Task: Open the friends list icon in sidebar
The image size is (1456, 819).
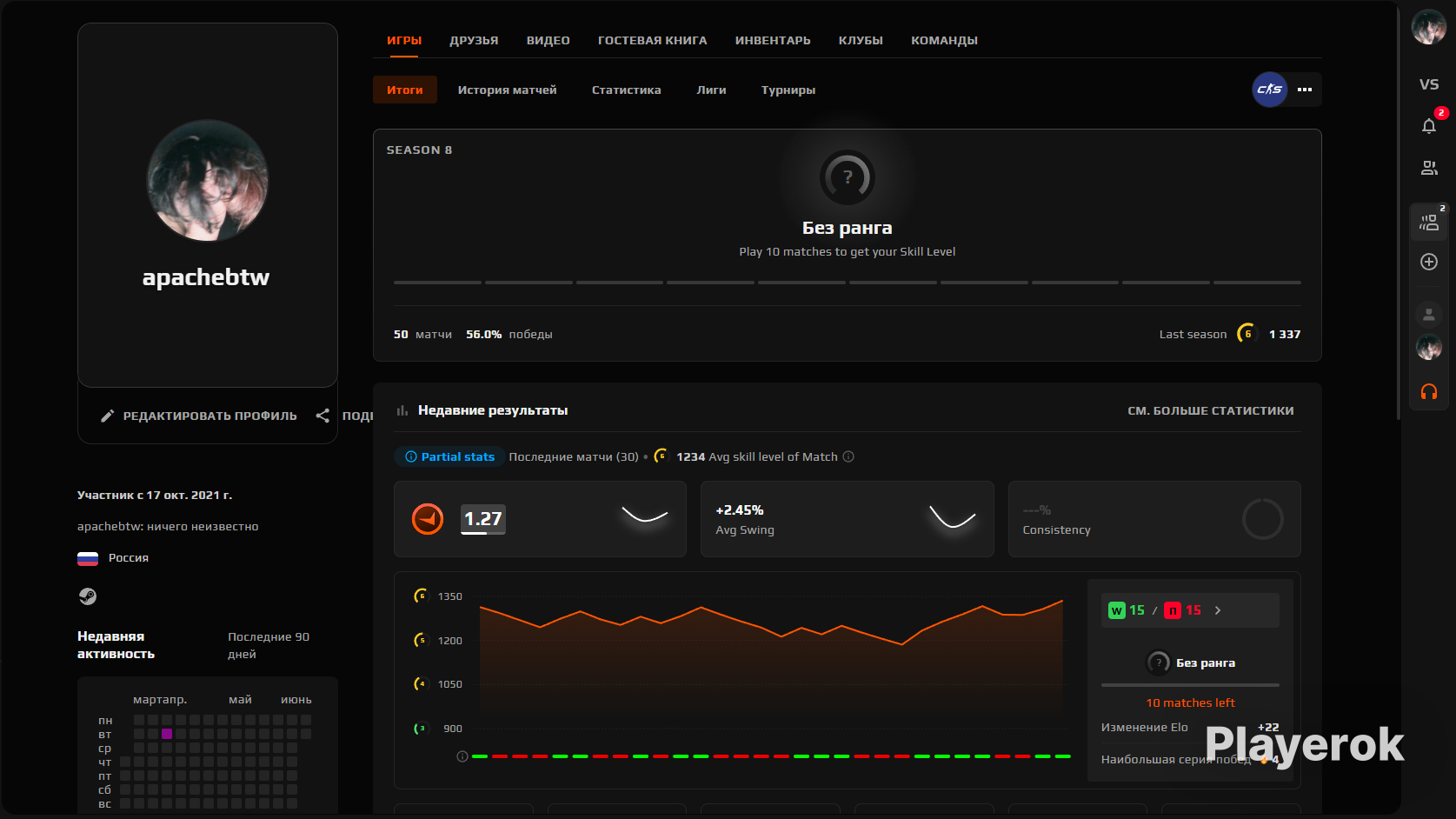Action: (1429, 168)
